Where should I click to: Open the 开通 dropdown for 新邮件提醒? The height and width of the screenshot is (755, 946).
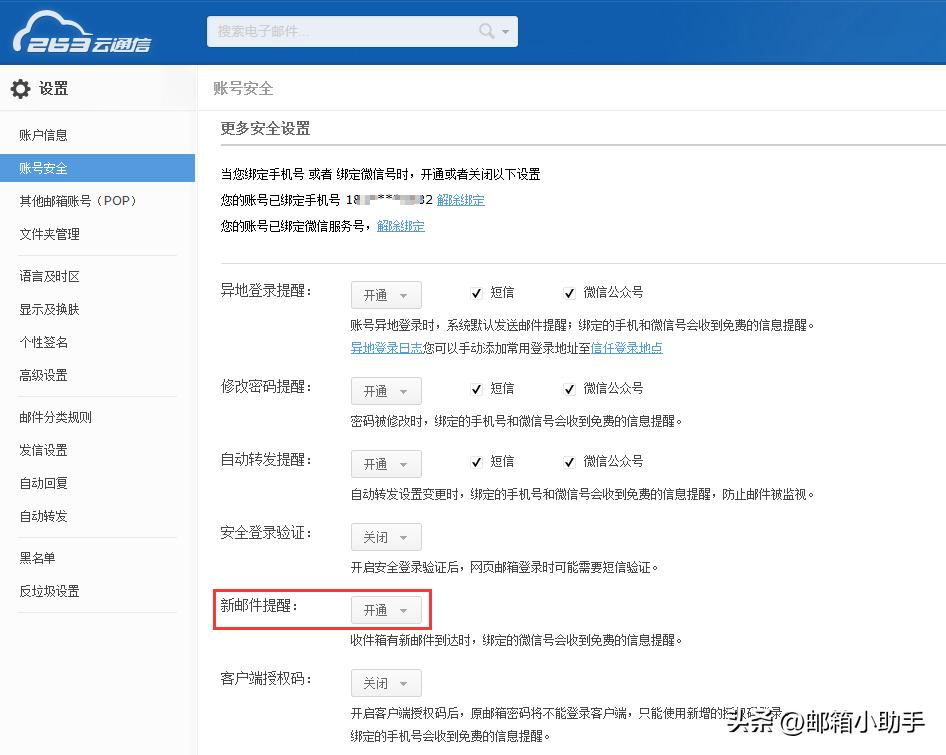click(386, 609)
